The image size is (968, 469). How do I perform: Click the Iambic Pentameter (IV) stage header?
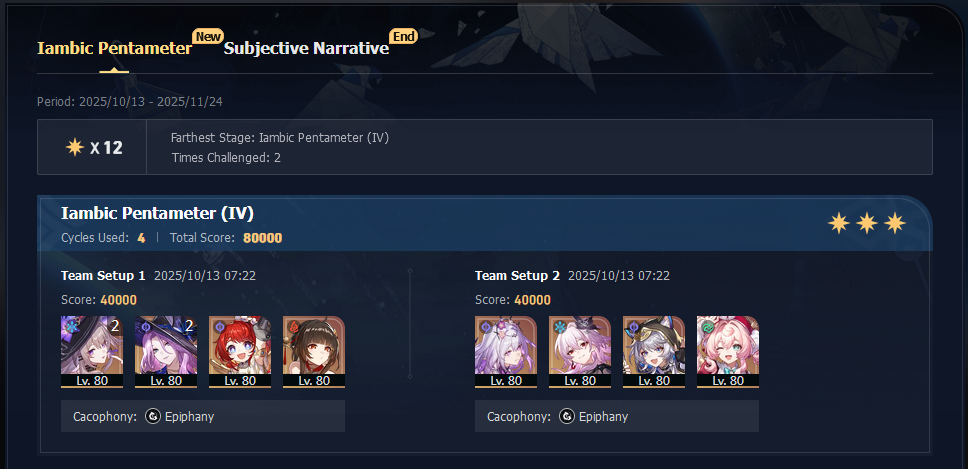[157, 214]
